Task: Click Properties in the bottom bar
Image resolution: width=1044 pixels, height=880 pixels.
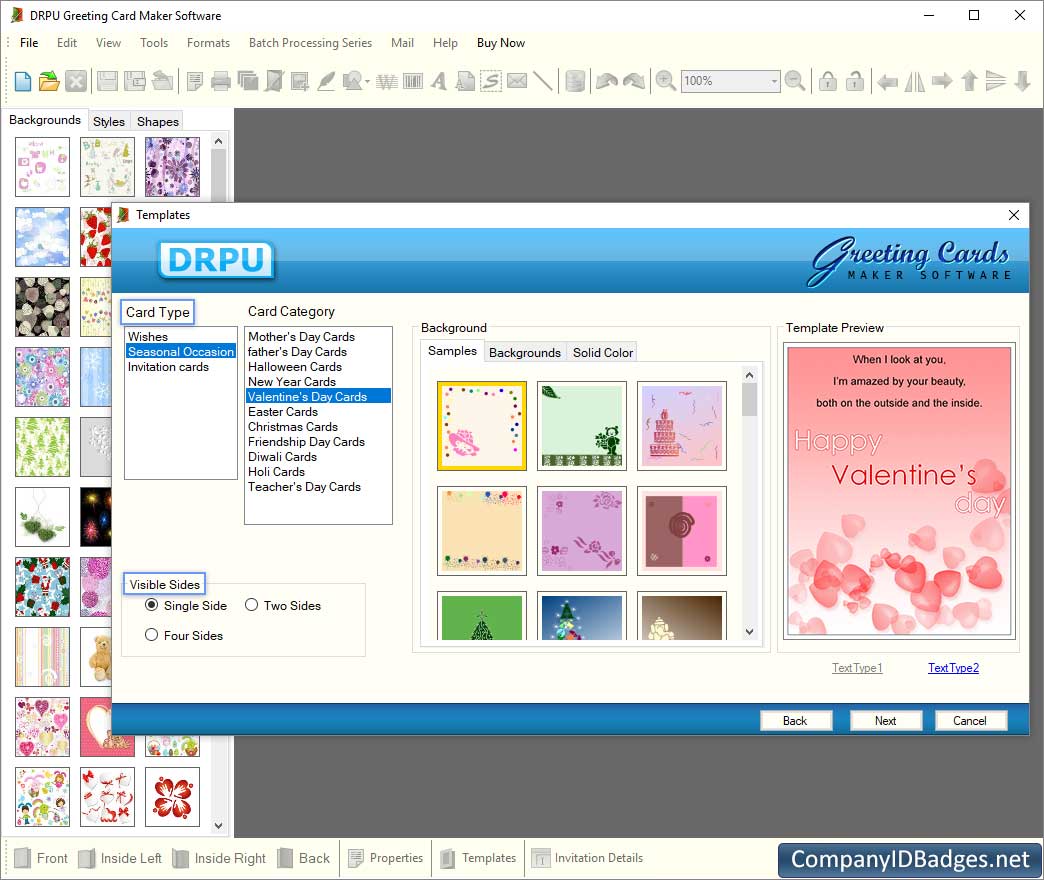Action: 386,858
